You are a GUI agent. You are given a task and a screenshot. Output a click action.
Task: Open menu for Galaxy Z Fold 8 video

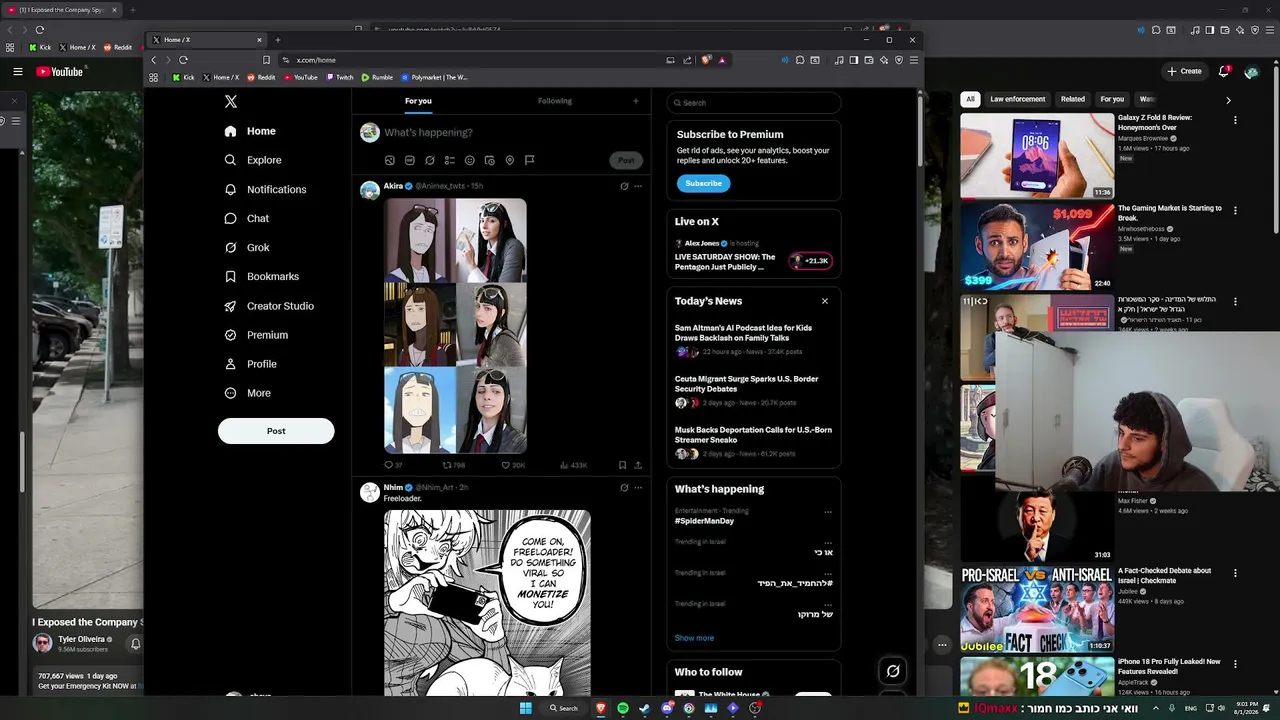coord(1235,120)
